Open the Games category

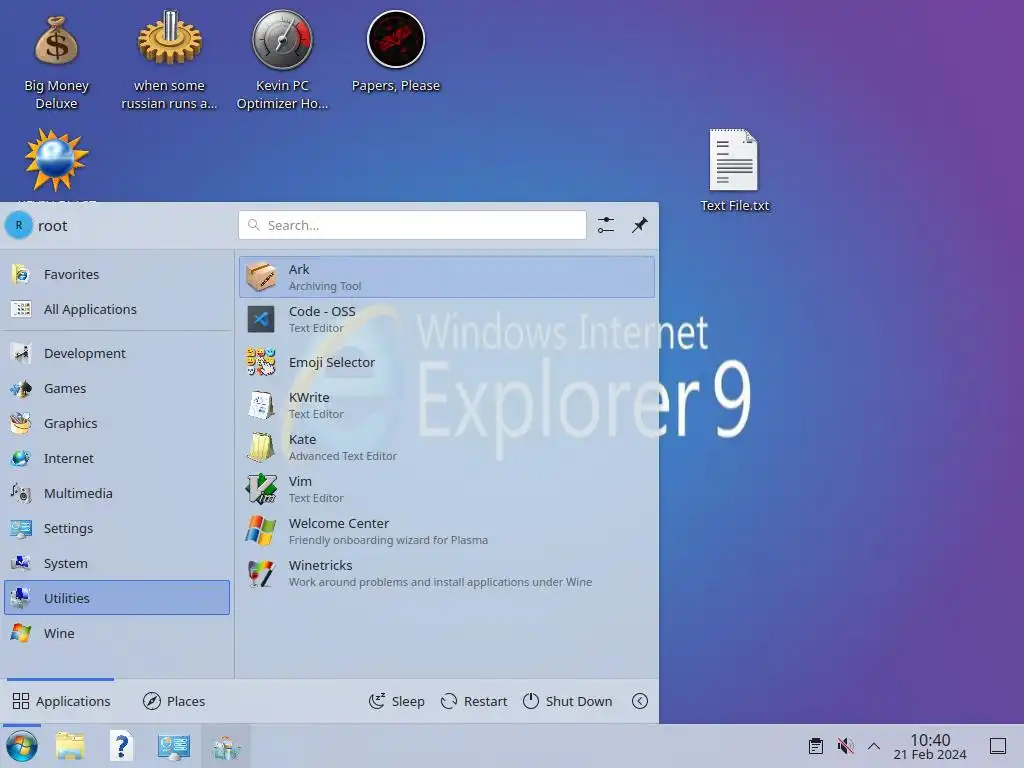pos(117,389)
